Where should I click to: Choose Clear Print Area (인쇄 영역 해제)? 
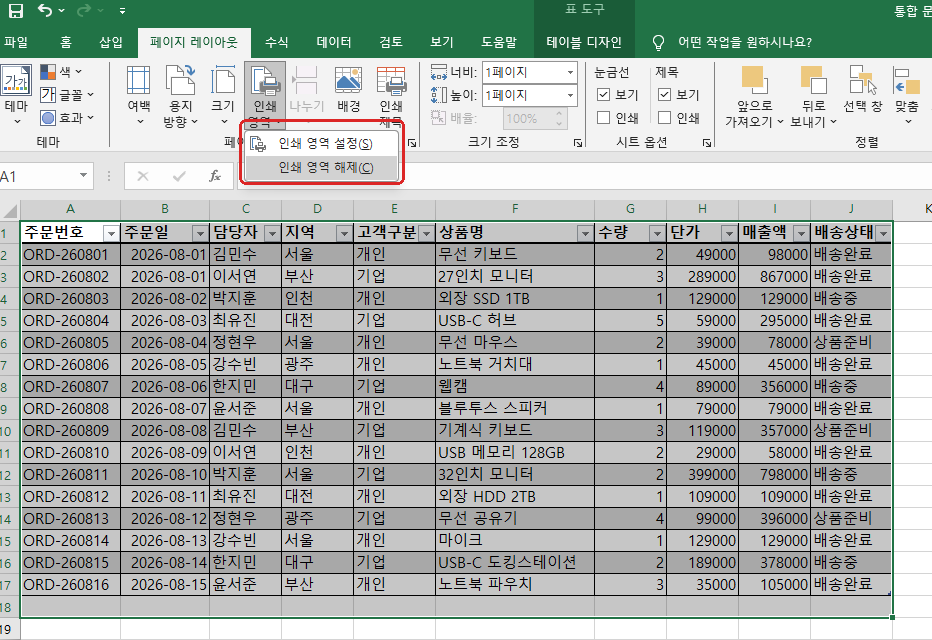pos(322,168)
